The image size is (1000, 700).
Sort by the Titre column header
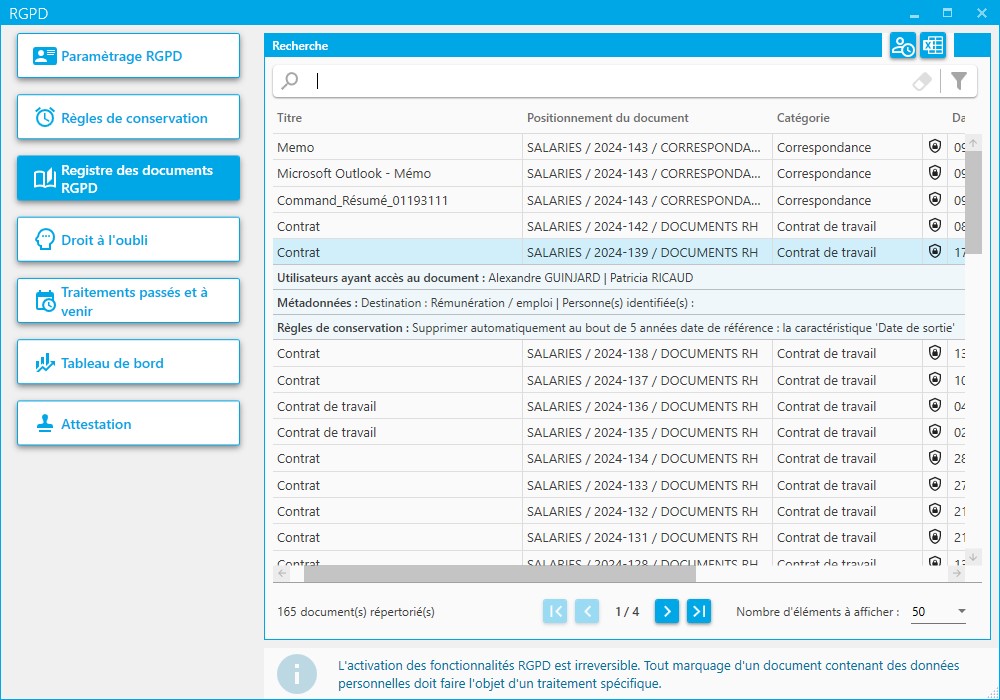(290, 118)
